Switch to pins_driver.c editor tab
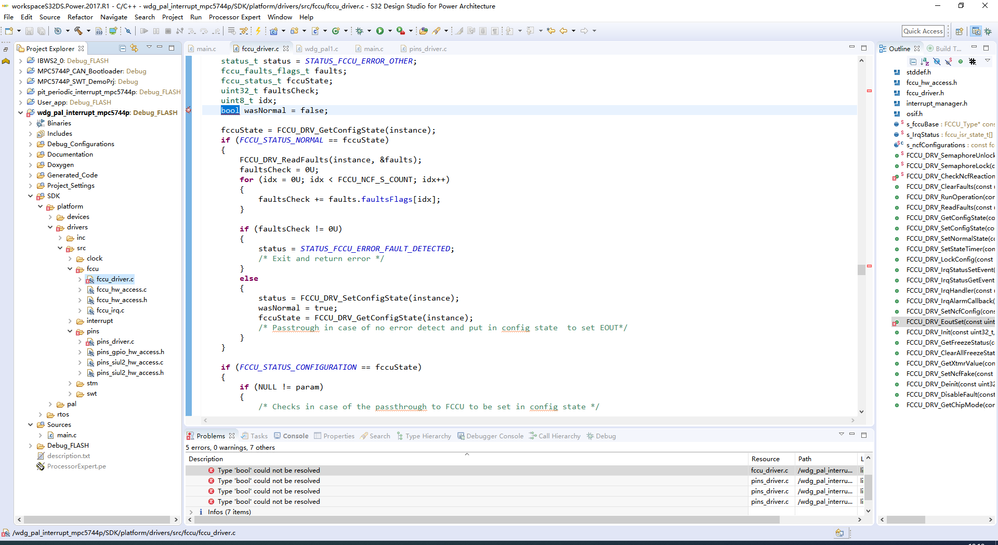This screenshot has width=998, height=545. [x=424, y=48]
